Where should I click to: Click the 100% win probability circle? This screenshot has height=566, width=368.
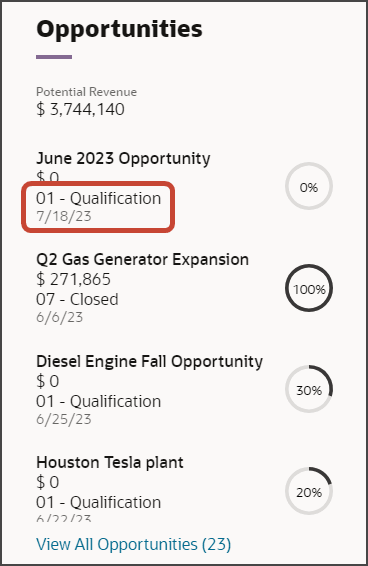pos(309,288)
